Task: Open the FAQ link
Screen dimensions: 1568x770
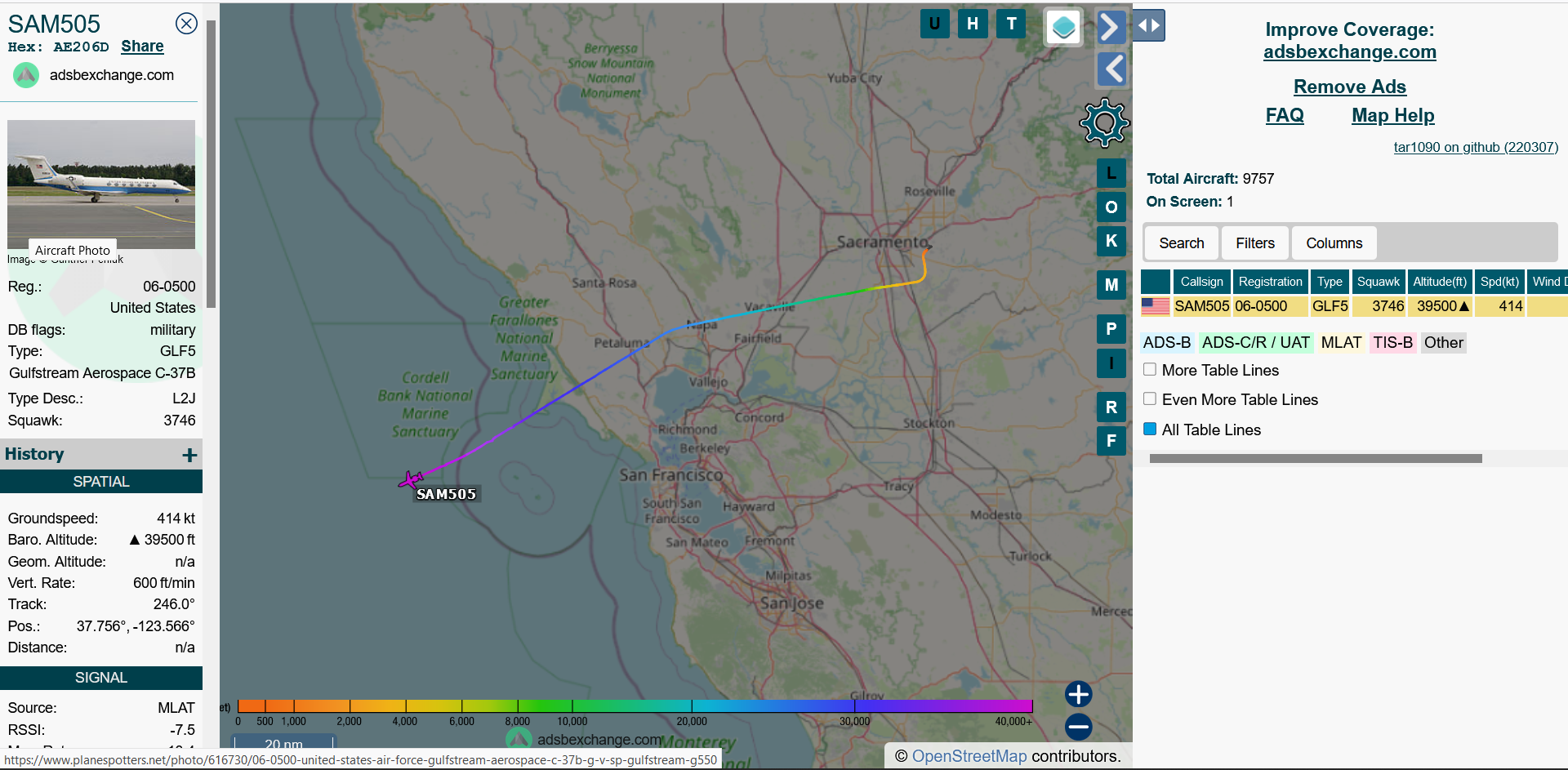Action: [x=1285, y=115]
